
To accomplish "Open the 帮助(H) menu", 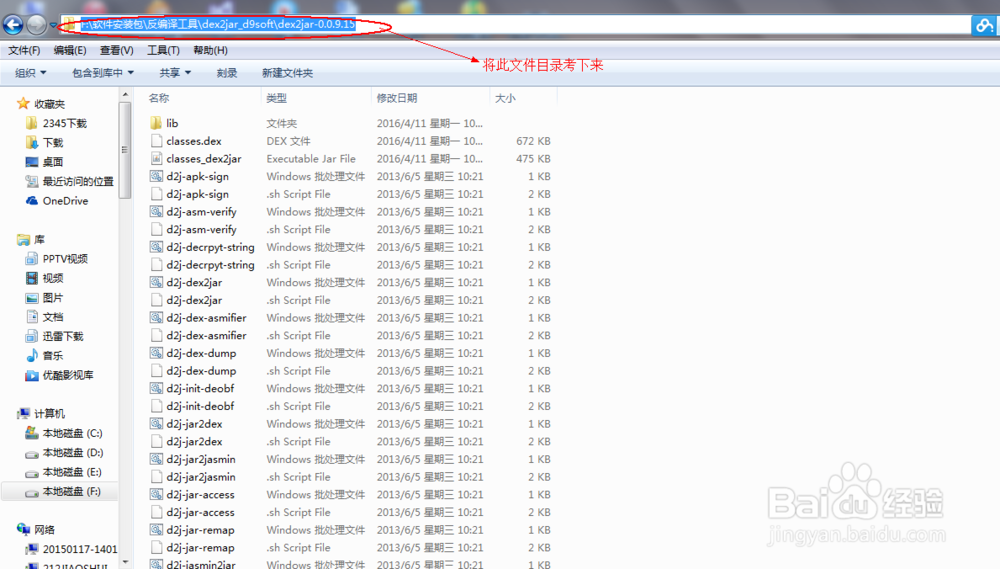I will point(210,50).
